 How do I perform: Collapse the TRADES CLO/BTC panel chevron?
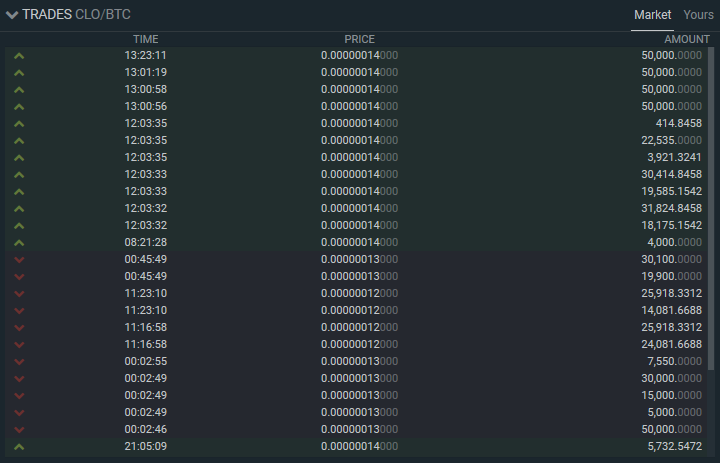tap(12, 15)
